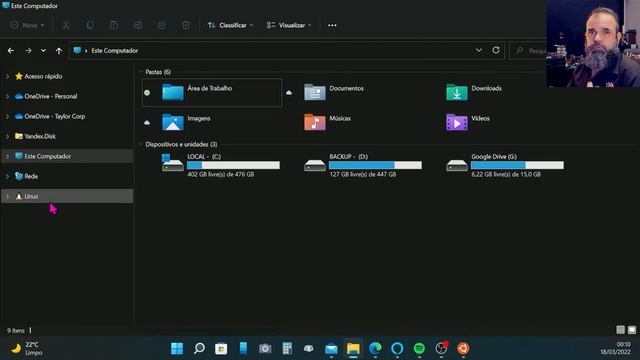Open taskbar Search magnifier
The height and width of the screenshot is (360, 640).
pyautogui.click(x=199, y=349)
